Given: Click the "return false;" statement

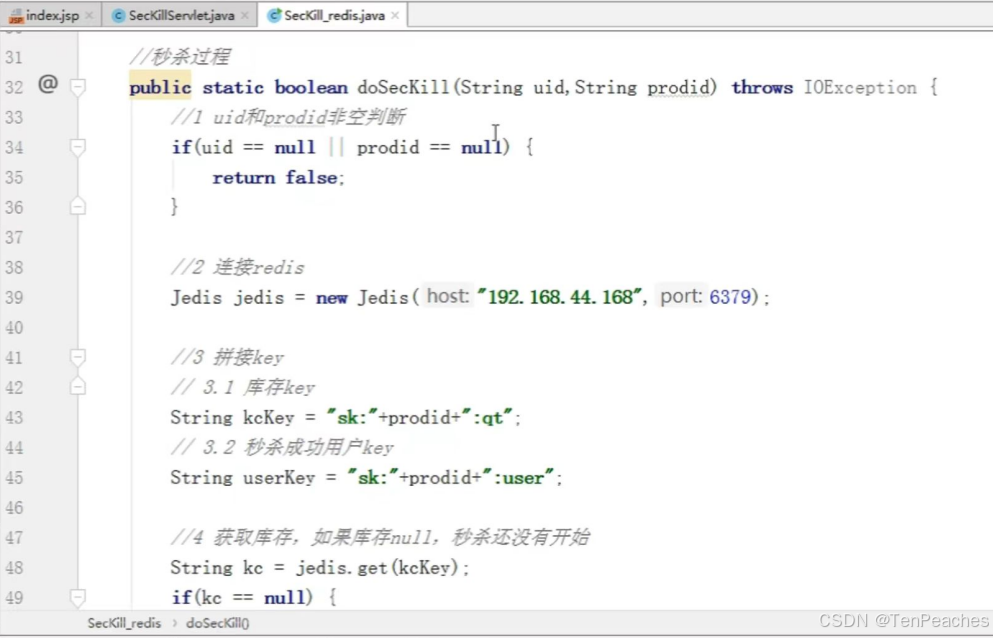Looking at the screenshot, I should [x=279, y=177].
